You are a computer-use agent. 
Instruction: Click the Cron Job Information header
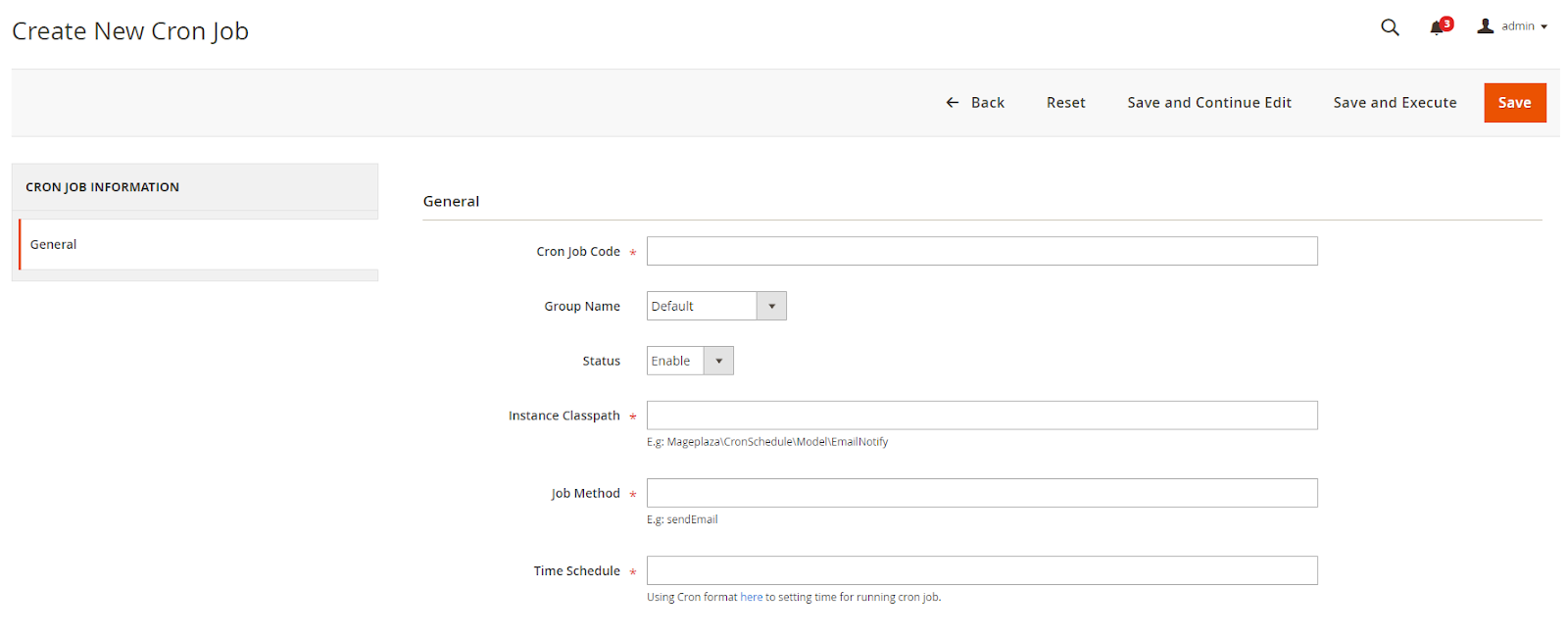point(103,187)
